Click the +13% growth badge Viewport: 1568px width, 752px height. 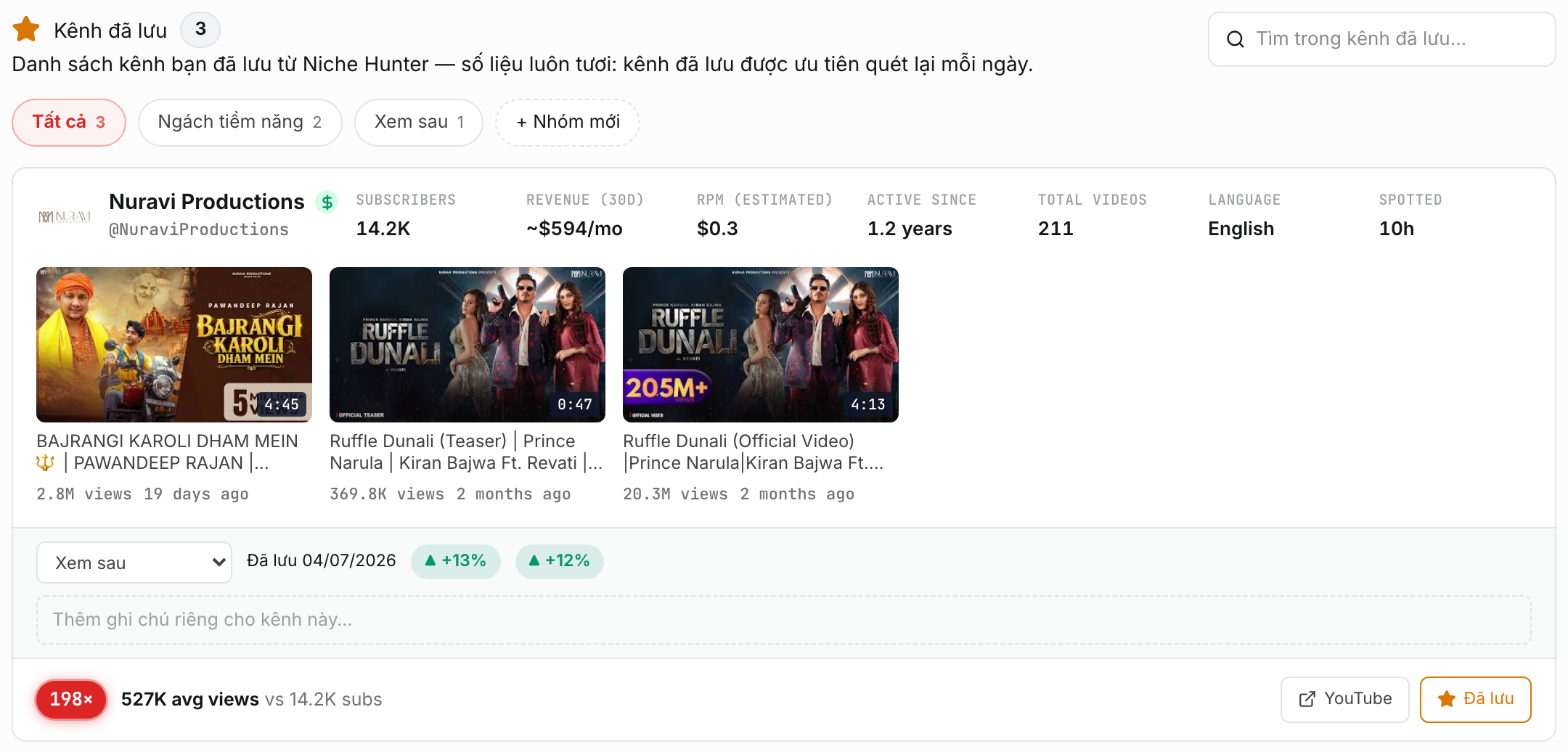pos(456,561)
